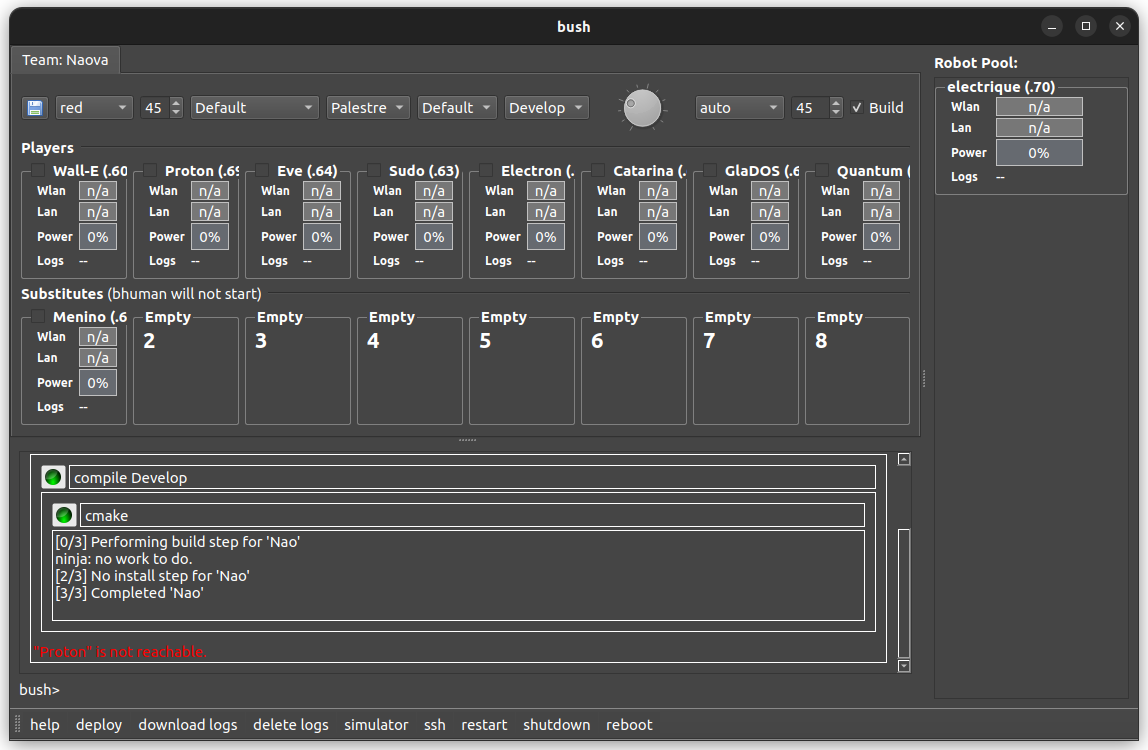Click the blue floppy disk save icon
The height and width of the screenshot is (750, 1148).
36,108
